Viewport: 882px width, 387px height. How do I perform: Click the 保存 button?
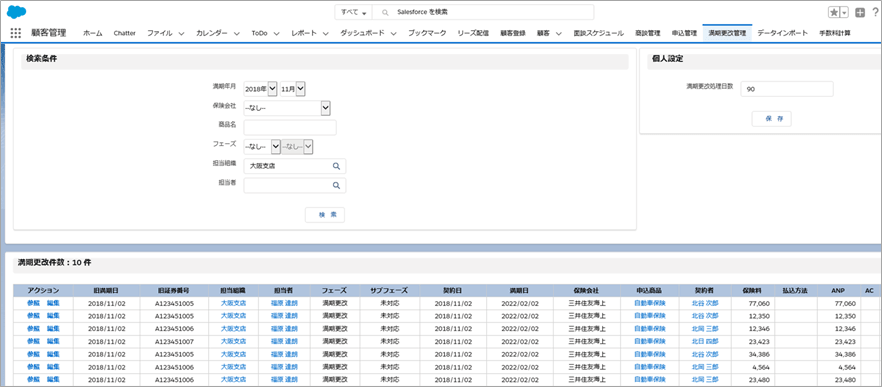coord(771,119)
